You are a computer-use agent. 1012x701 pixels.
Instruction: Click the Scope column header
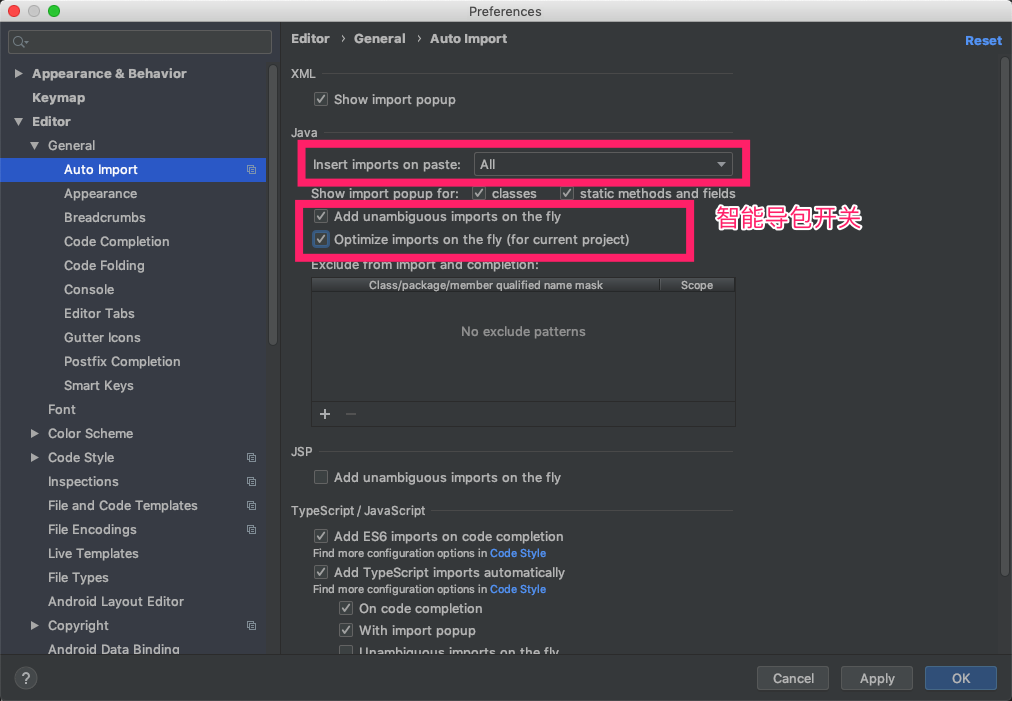[697, 285]
